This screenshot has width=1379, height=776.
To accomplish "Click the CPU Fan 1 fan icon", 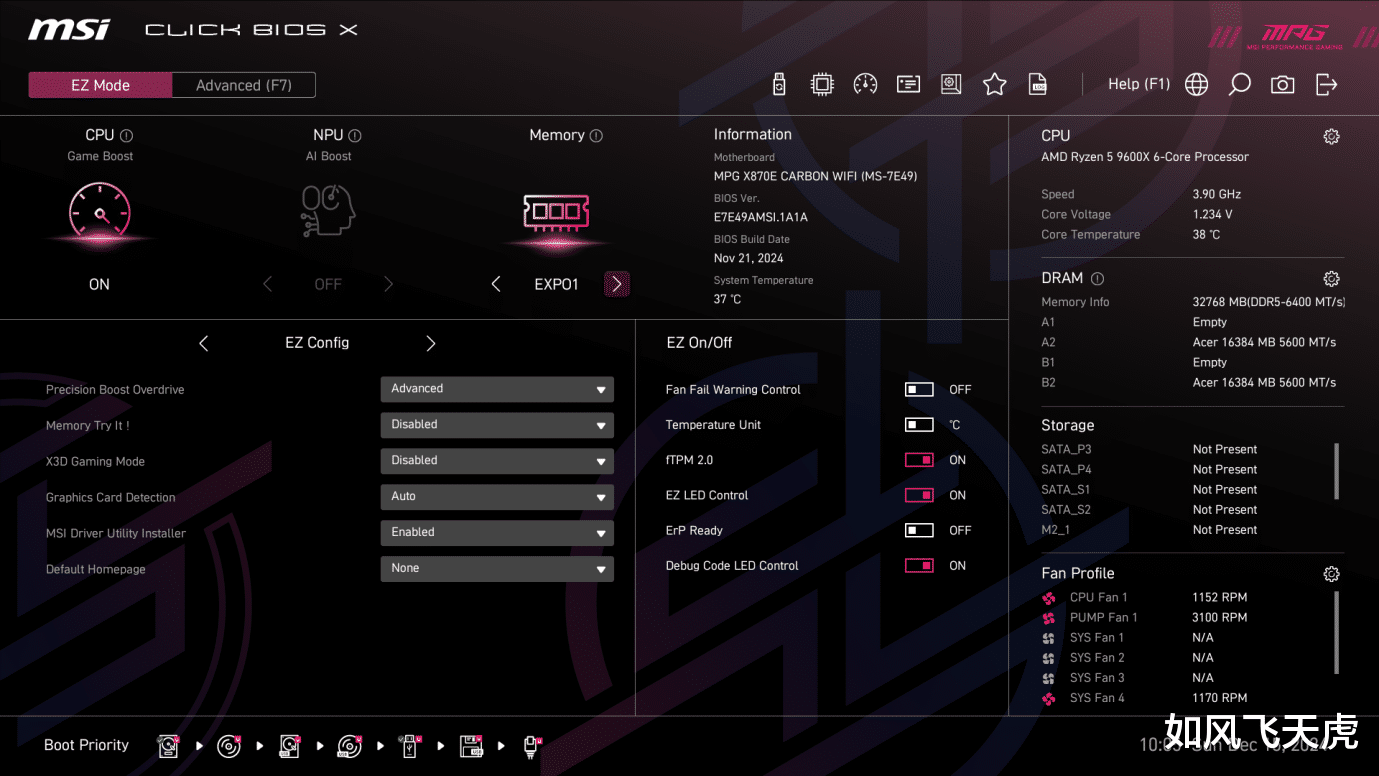I will (x=1049, y=598).
